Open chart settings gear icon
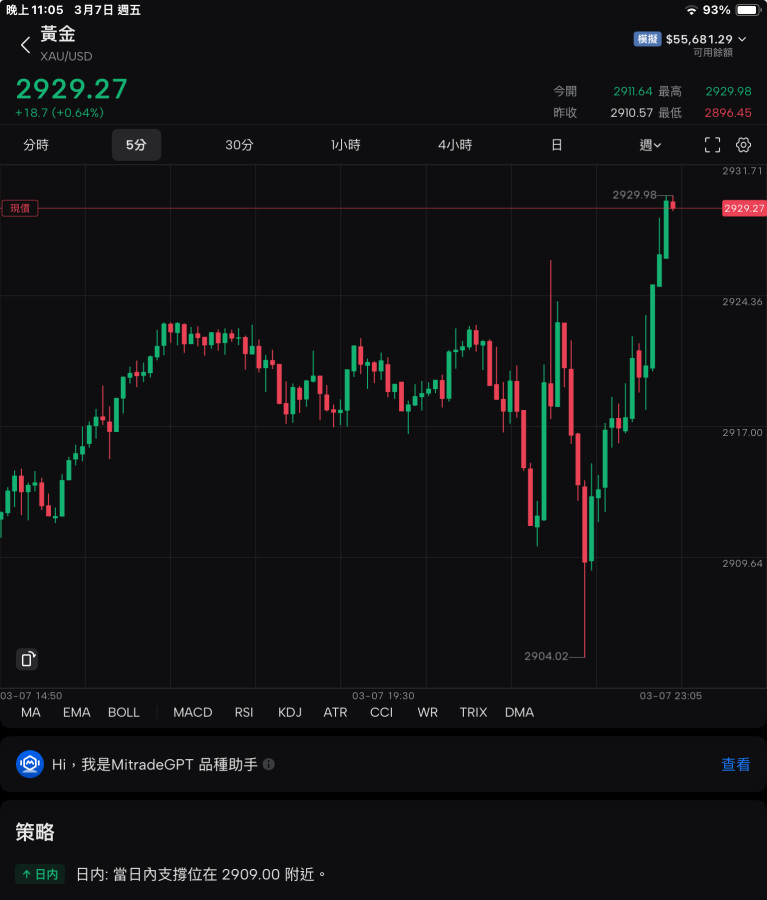This screenshot has height=900, width=767. tap(743, 145)
